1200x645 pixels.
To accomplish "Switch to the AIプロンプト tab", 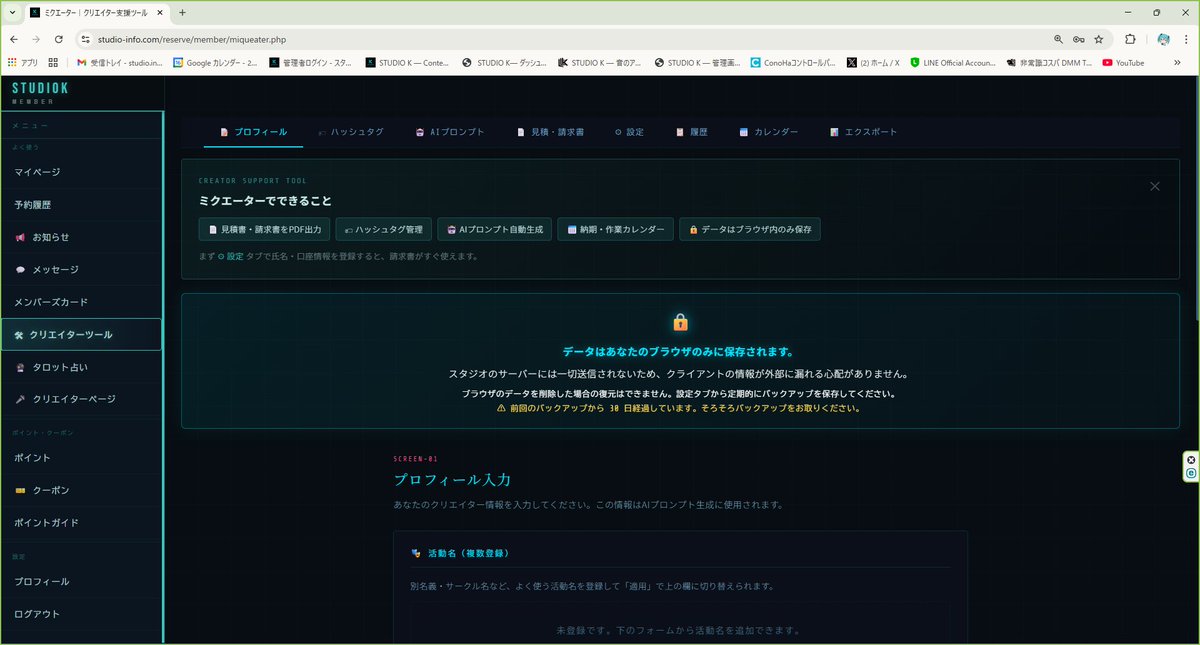I will coord(450,132).
